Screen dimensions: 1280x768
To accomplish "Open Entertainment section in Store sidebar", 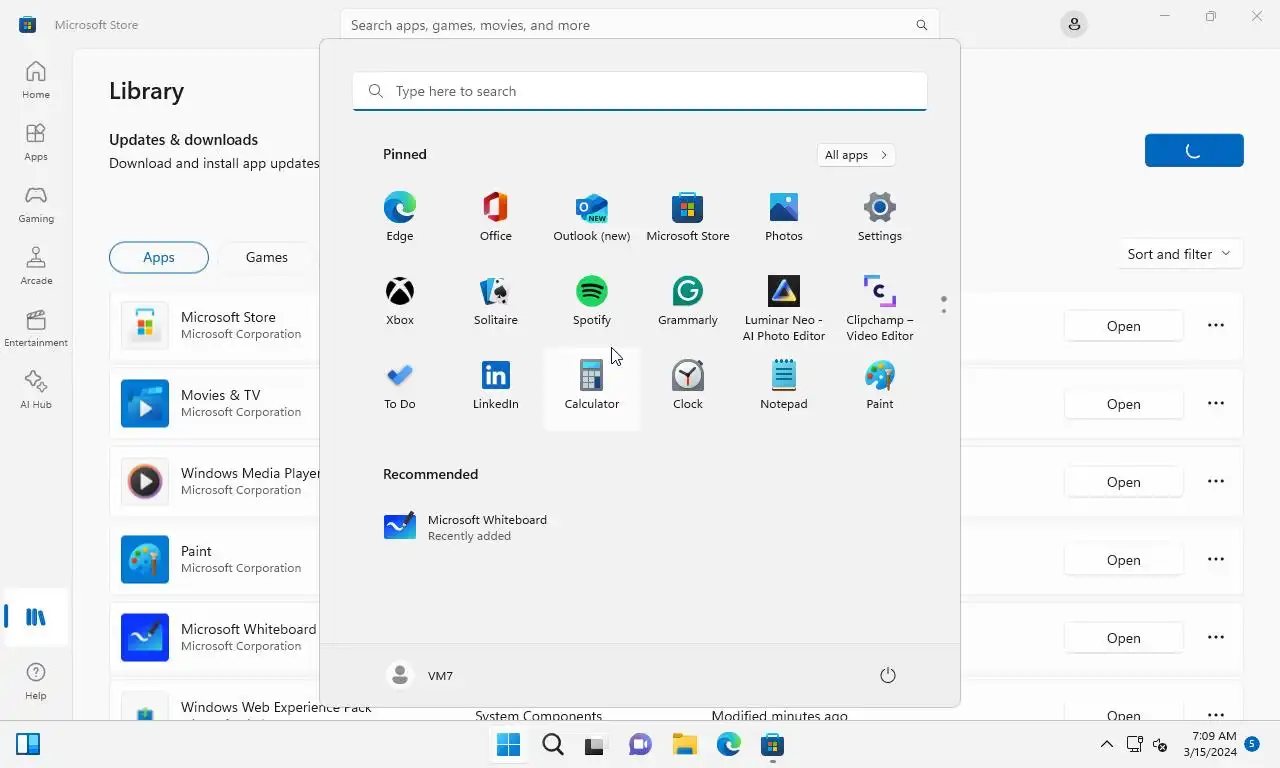I will (36, 328).
